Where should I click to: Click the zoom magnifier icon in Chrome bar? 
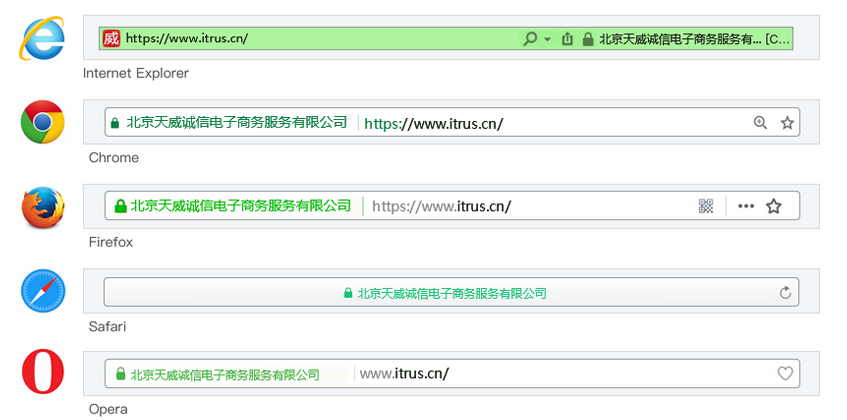760,123
